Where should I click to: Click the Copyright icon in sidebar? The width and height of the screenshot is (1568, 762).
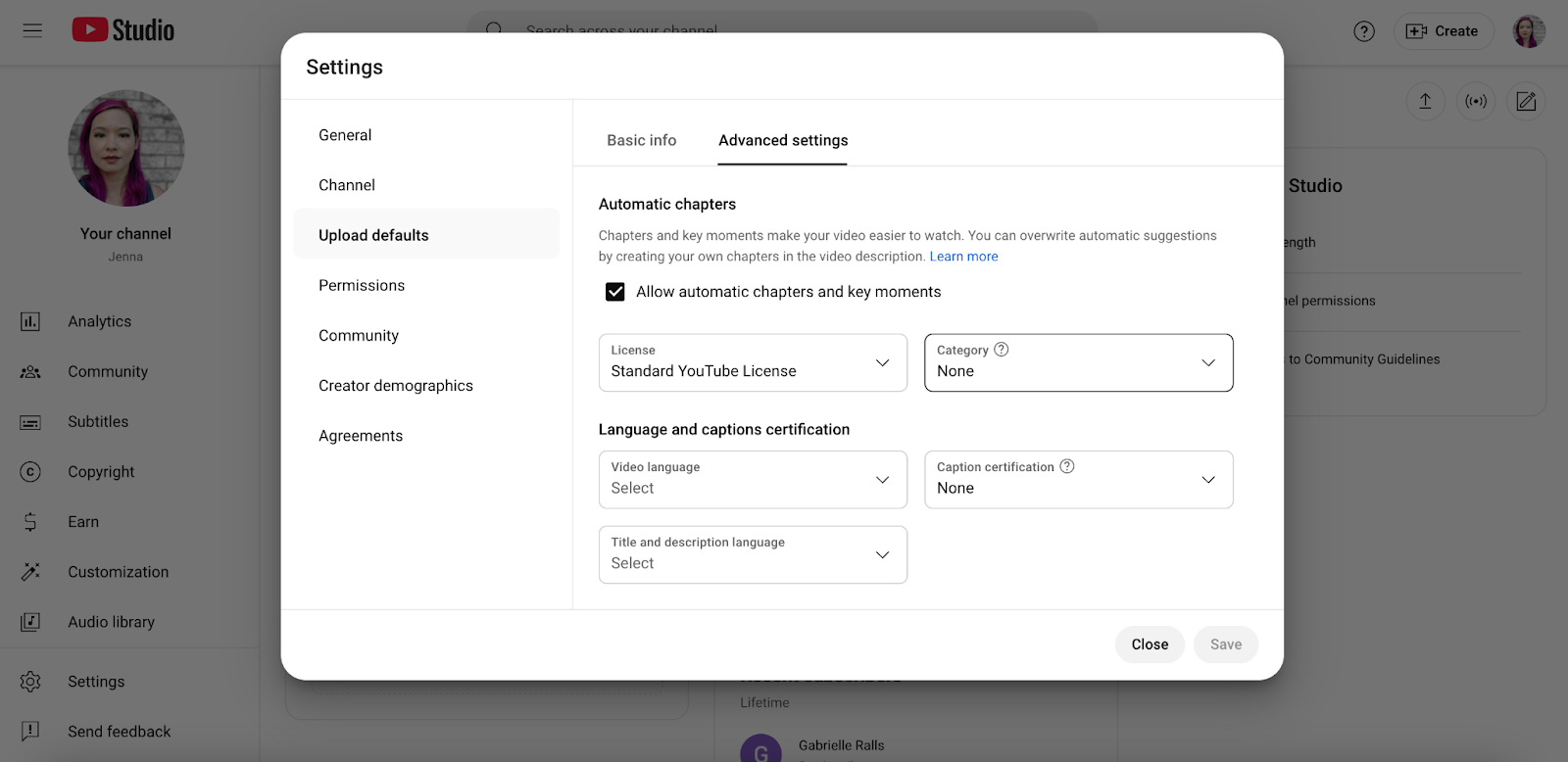pos(30,472)
